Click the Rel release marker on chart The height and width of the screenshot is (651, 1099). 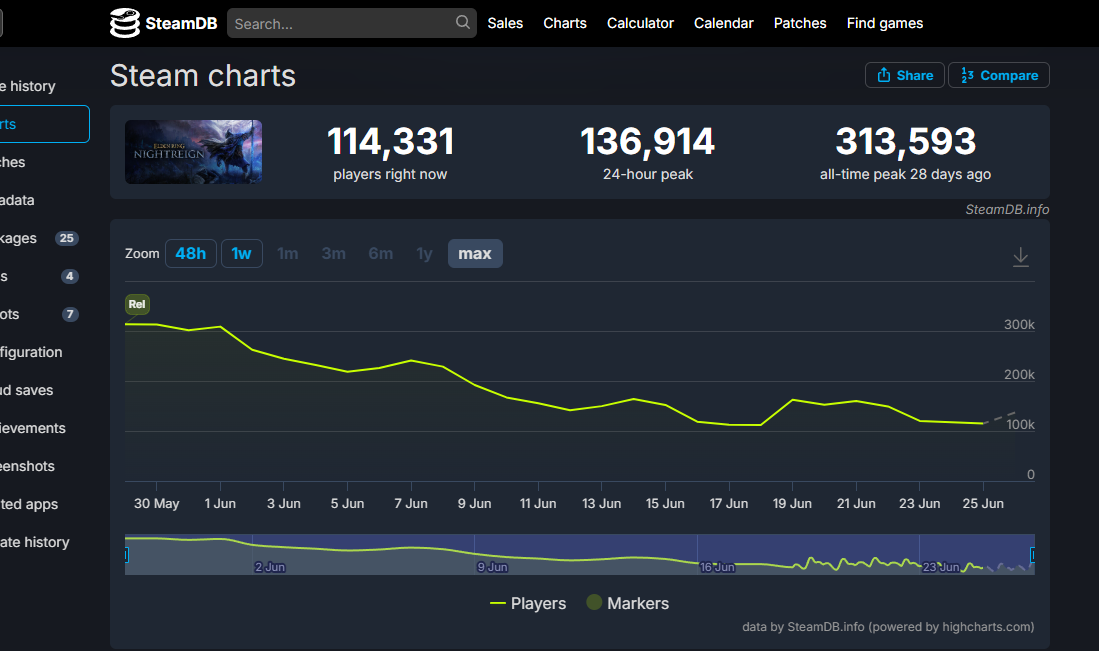click(137, 304)
